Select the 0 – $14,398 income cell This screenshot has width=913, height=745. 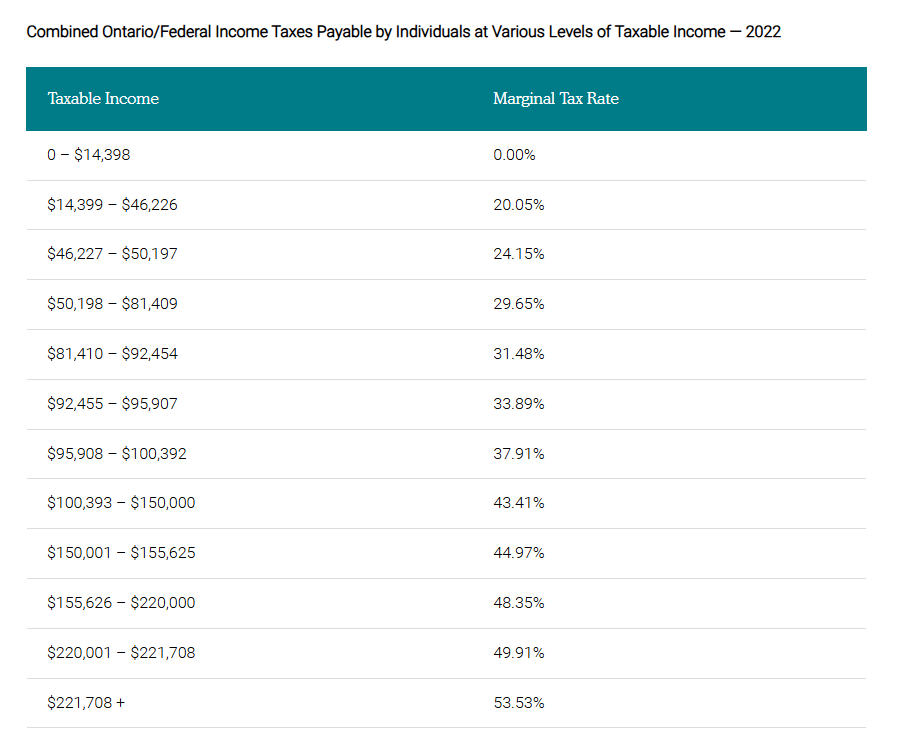click(89, 155)
